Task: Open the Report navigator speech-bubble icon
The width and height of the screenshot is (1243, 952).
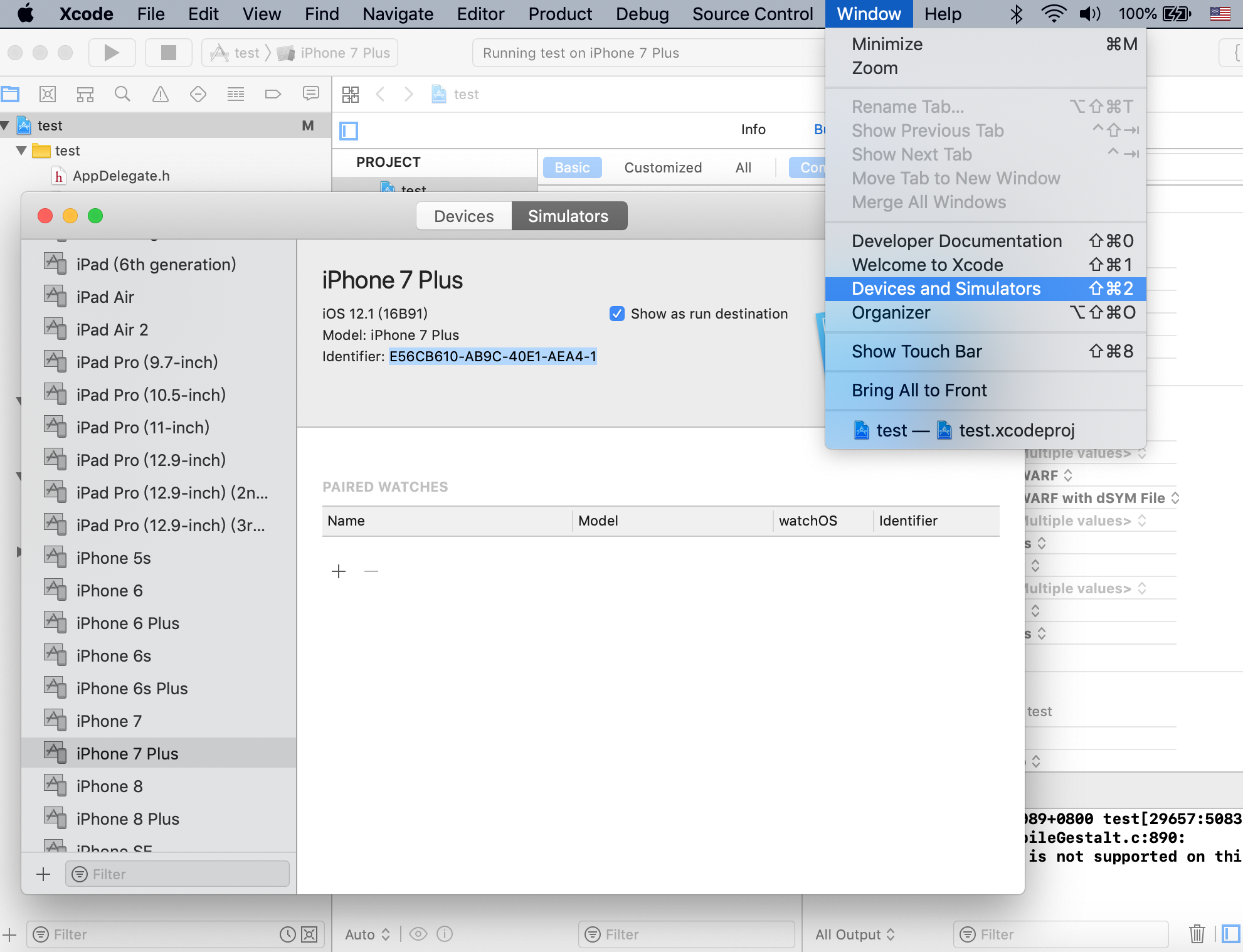Action: pyautogui.click(x=310, y=94)
